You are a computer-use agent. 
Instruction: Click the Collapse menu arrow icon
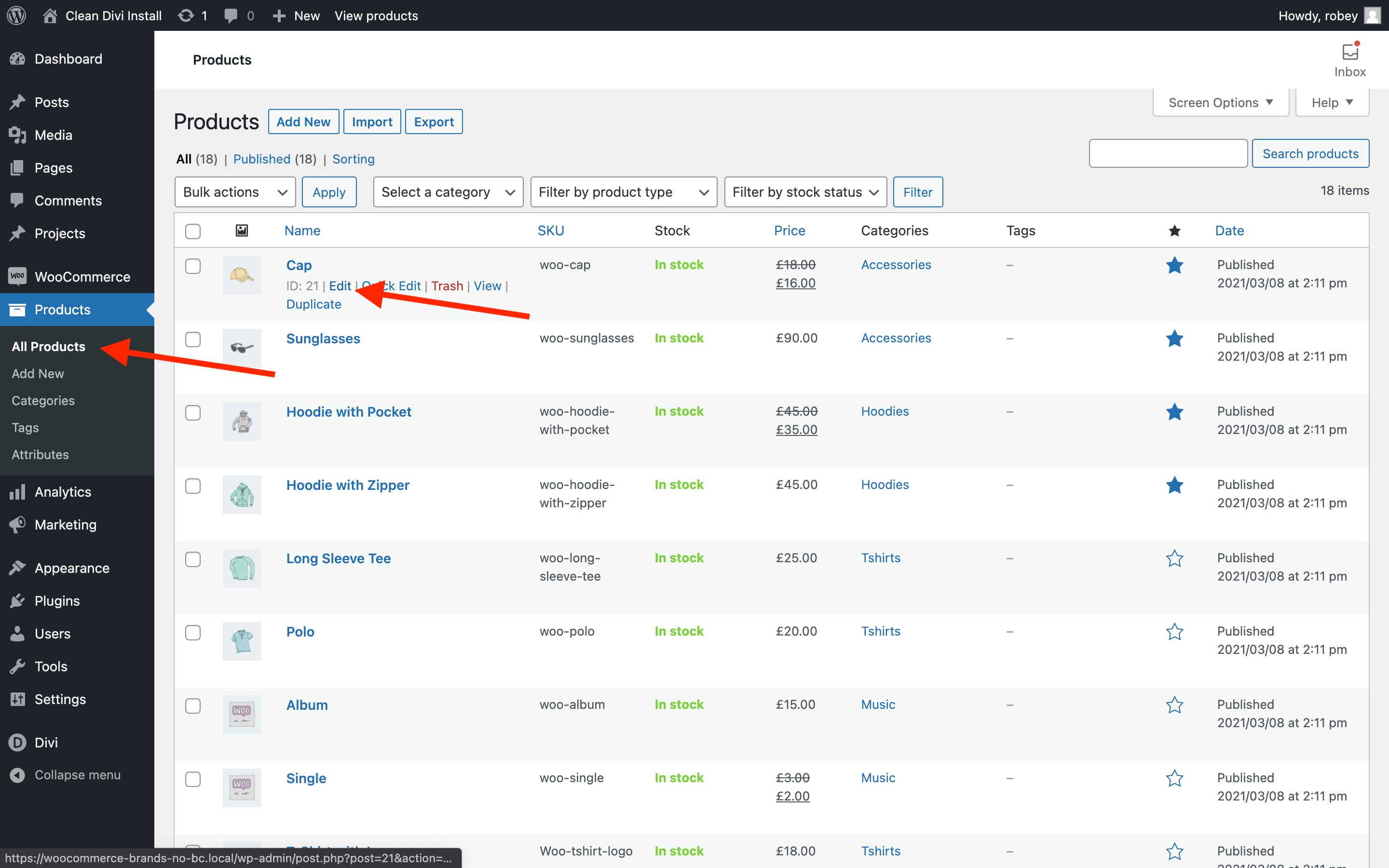coord(17,775)
